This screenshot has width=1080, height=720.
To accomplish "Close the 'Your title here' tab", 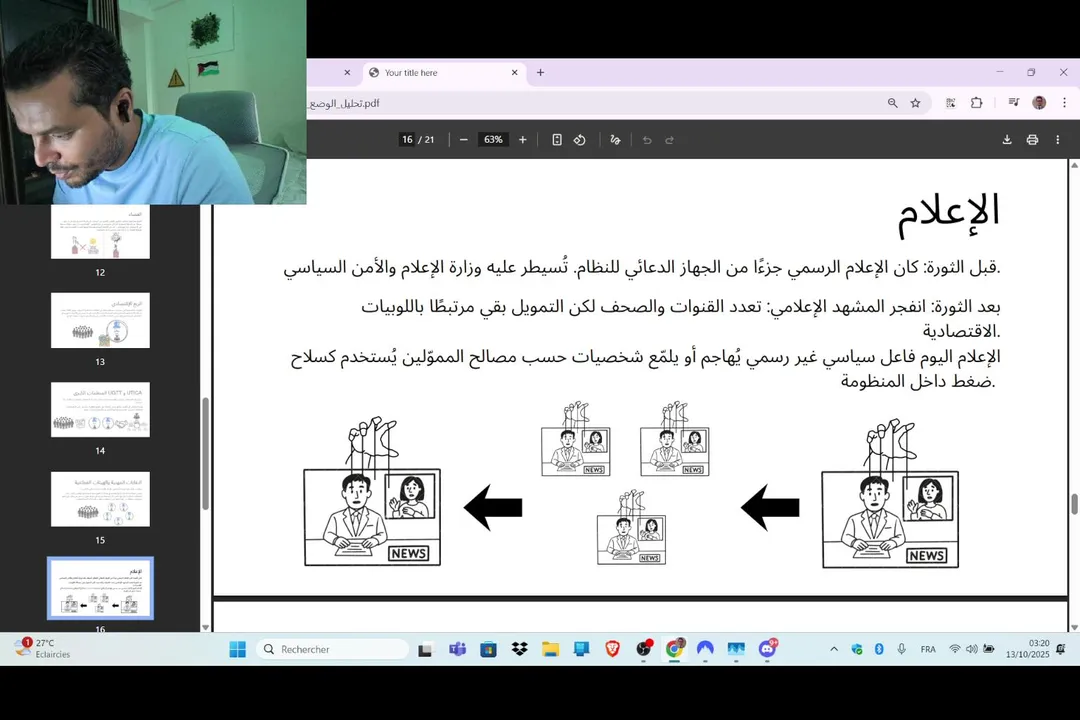I will coord(515,72).
